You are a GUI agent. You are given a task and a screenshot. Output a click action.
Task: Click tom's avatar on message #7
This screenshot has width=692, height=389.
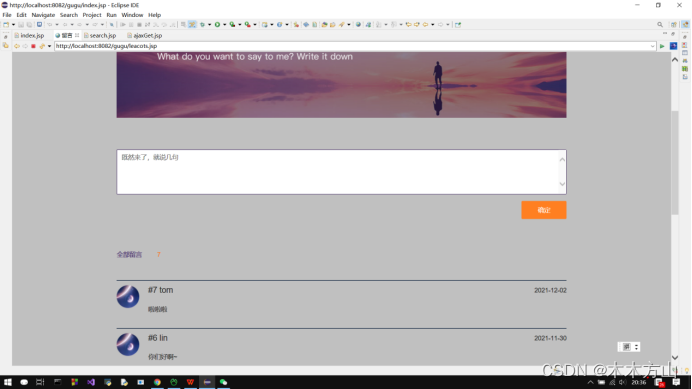click(128, 296)
